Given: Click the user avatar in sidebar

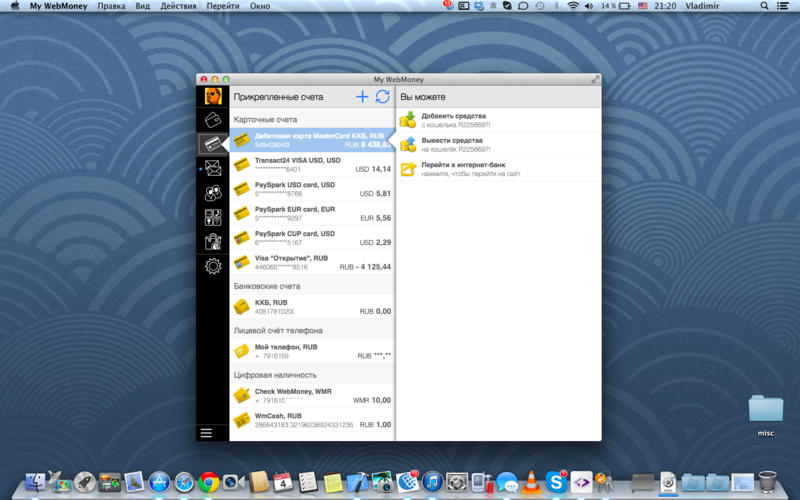Looking at the screenshot, I should tap(213, 97).
